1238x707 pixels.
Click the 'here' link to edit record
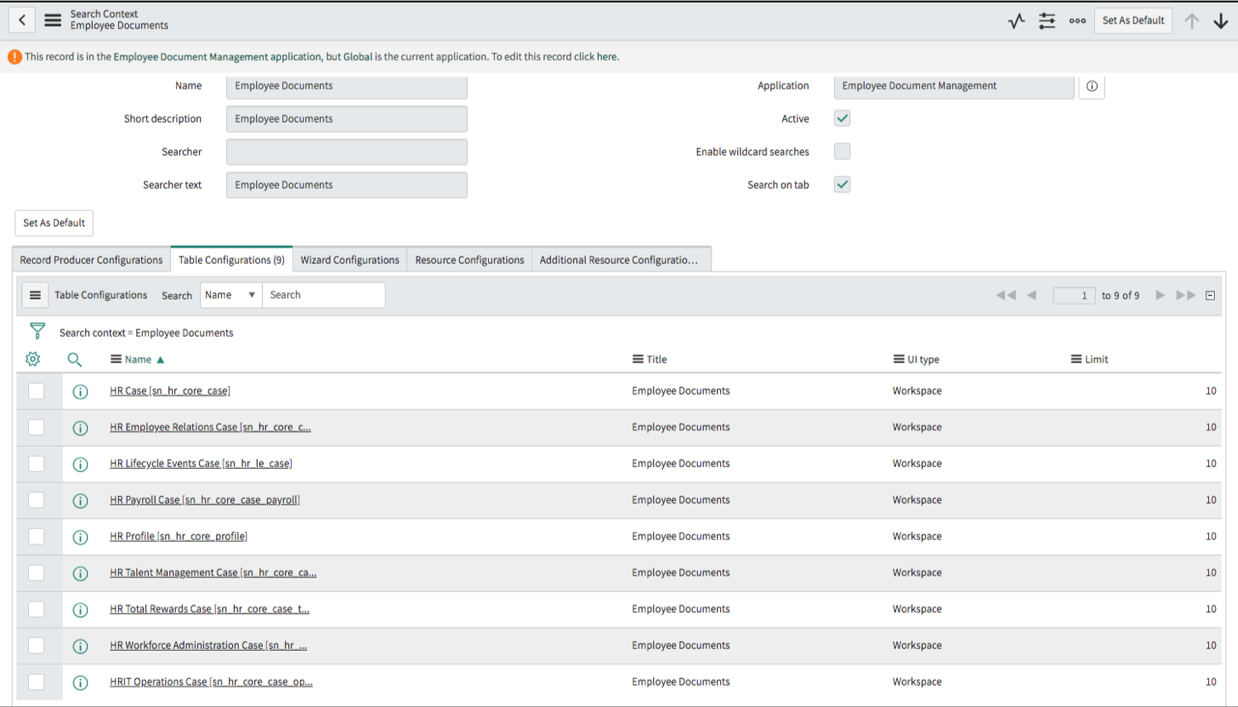pyautogui.click(x=607, y=57)
